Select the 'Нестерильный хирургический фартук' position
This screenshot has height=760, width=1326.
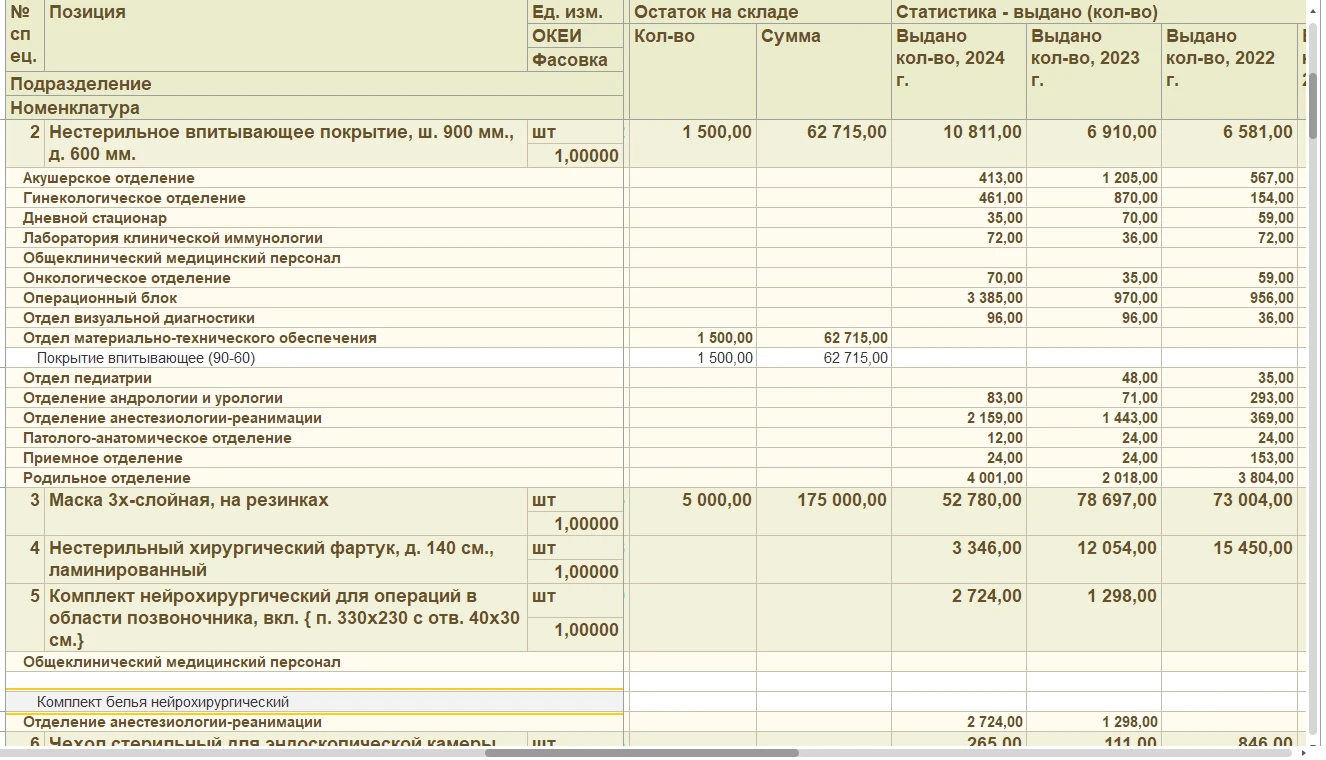click(x=286, y=559)
